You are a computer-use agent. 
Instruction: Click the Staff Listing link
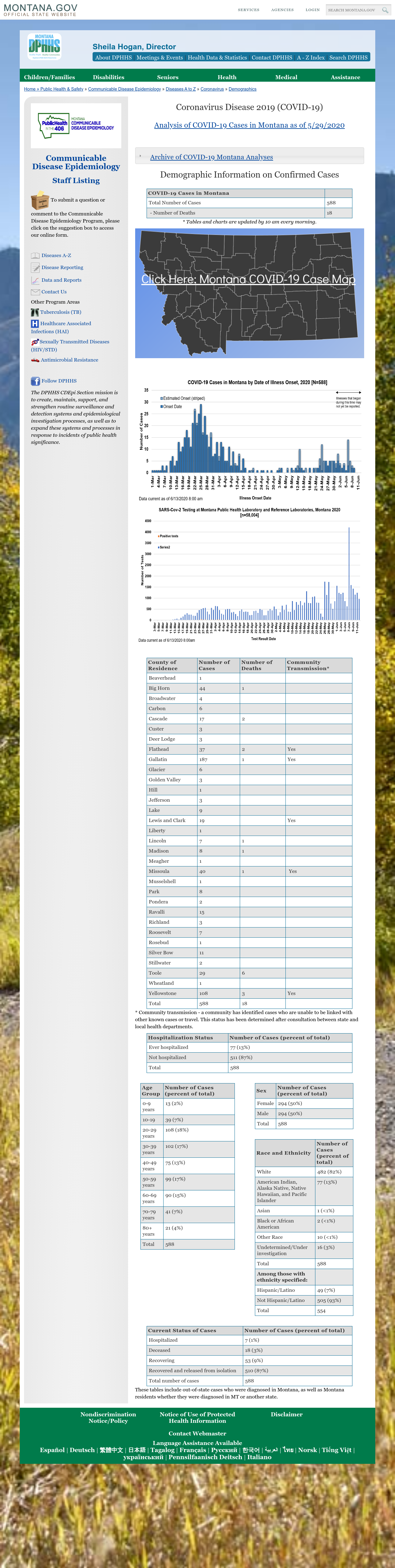(76, 180)
